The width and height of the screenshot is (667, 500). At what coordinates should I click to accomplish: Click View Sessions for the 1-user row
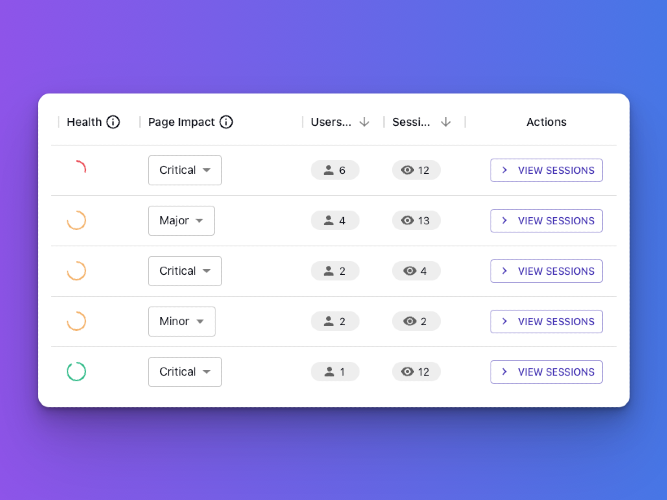click(x=546, y=372)
